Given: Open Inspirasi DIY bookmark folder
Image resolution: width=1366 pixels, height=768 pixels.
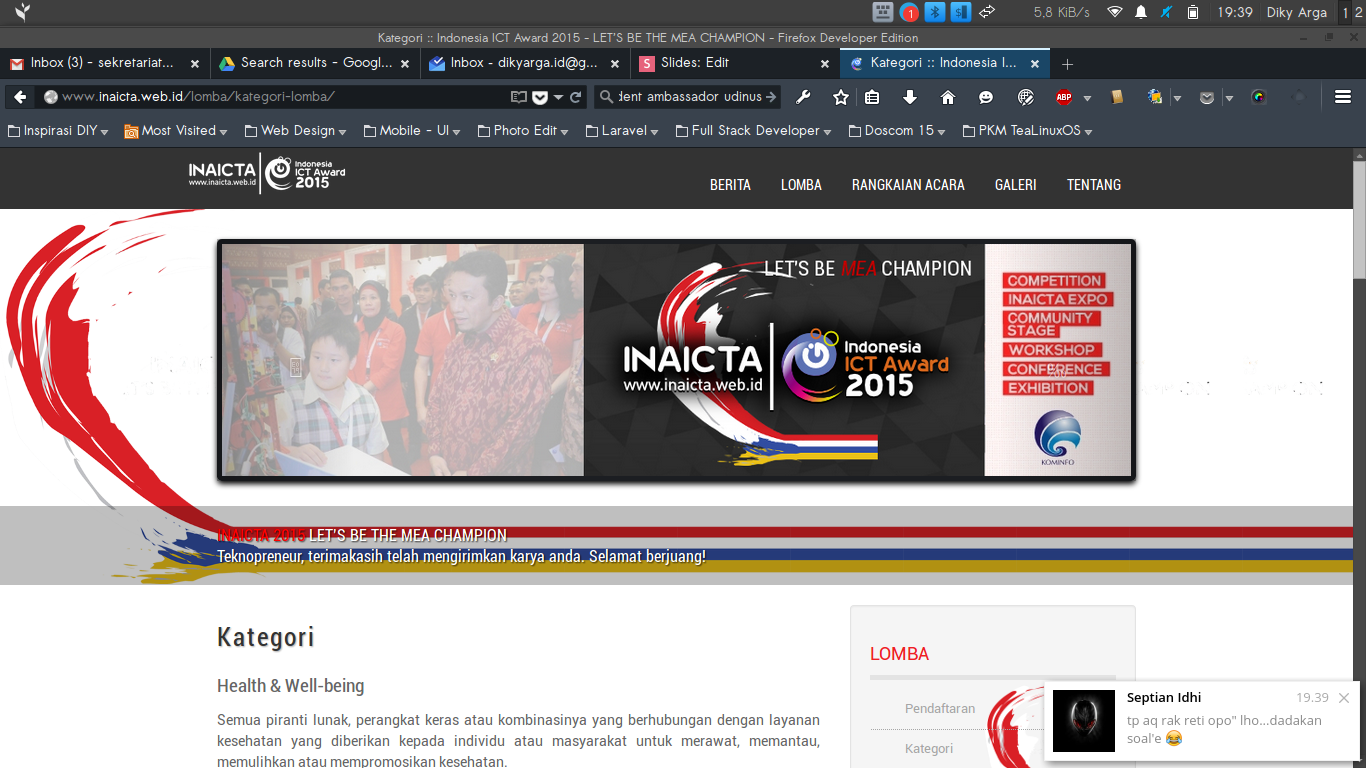Looking at the screenshot, I should point(58,131).
